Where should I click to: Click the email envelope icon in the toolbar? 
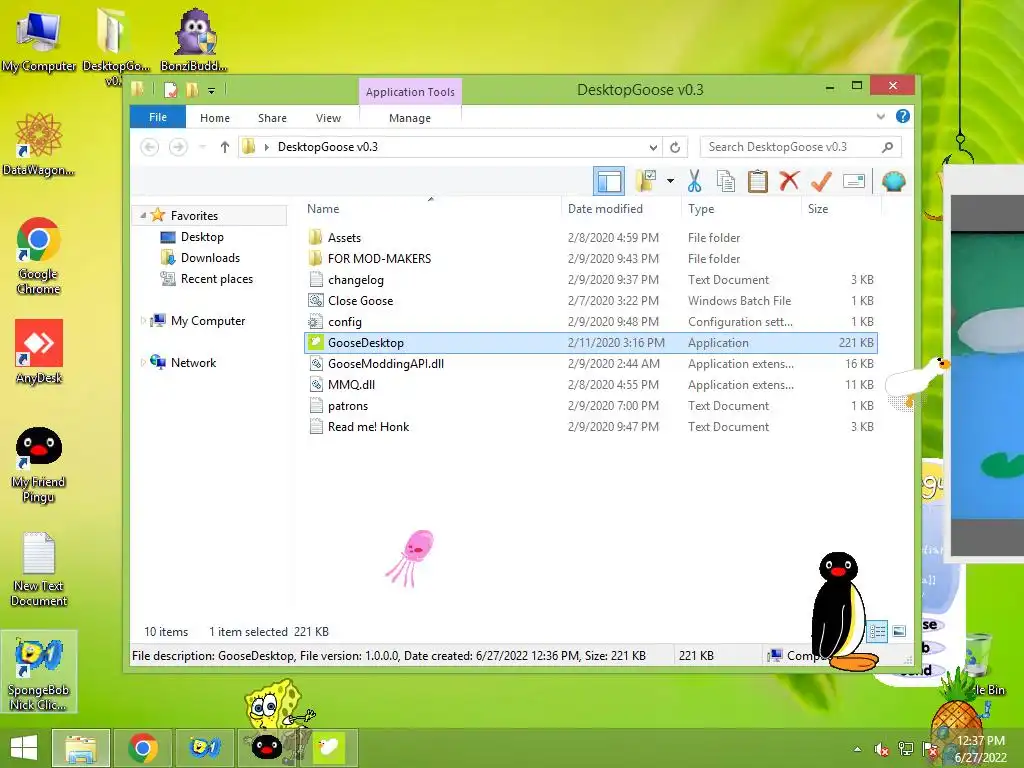tap(854, 181)
